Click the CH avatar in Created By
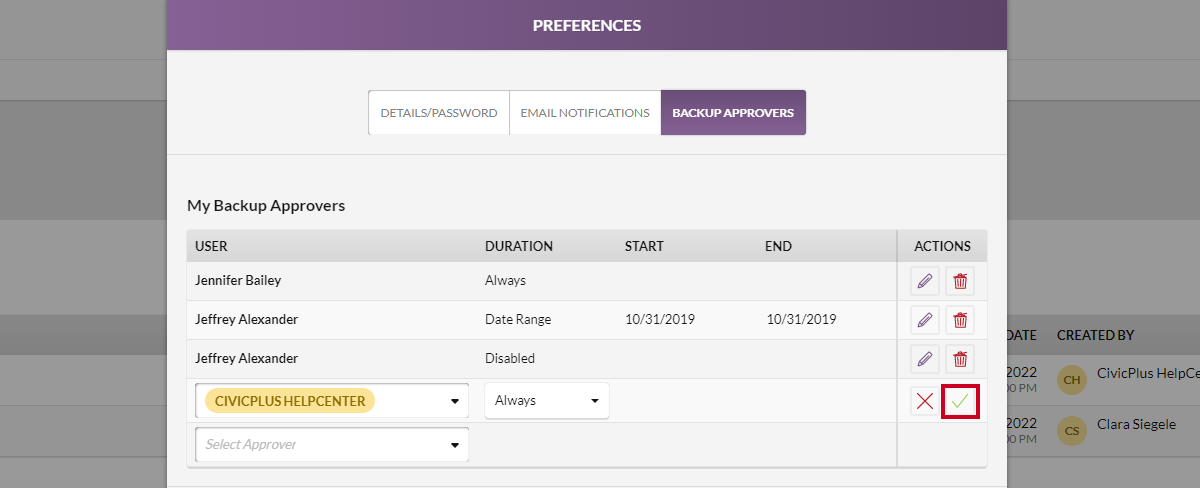Image resolution: width=1200 pixels, height=488 pixels. pos(1072,380)
